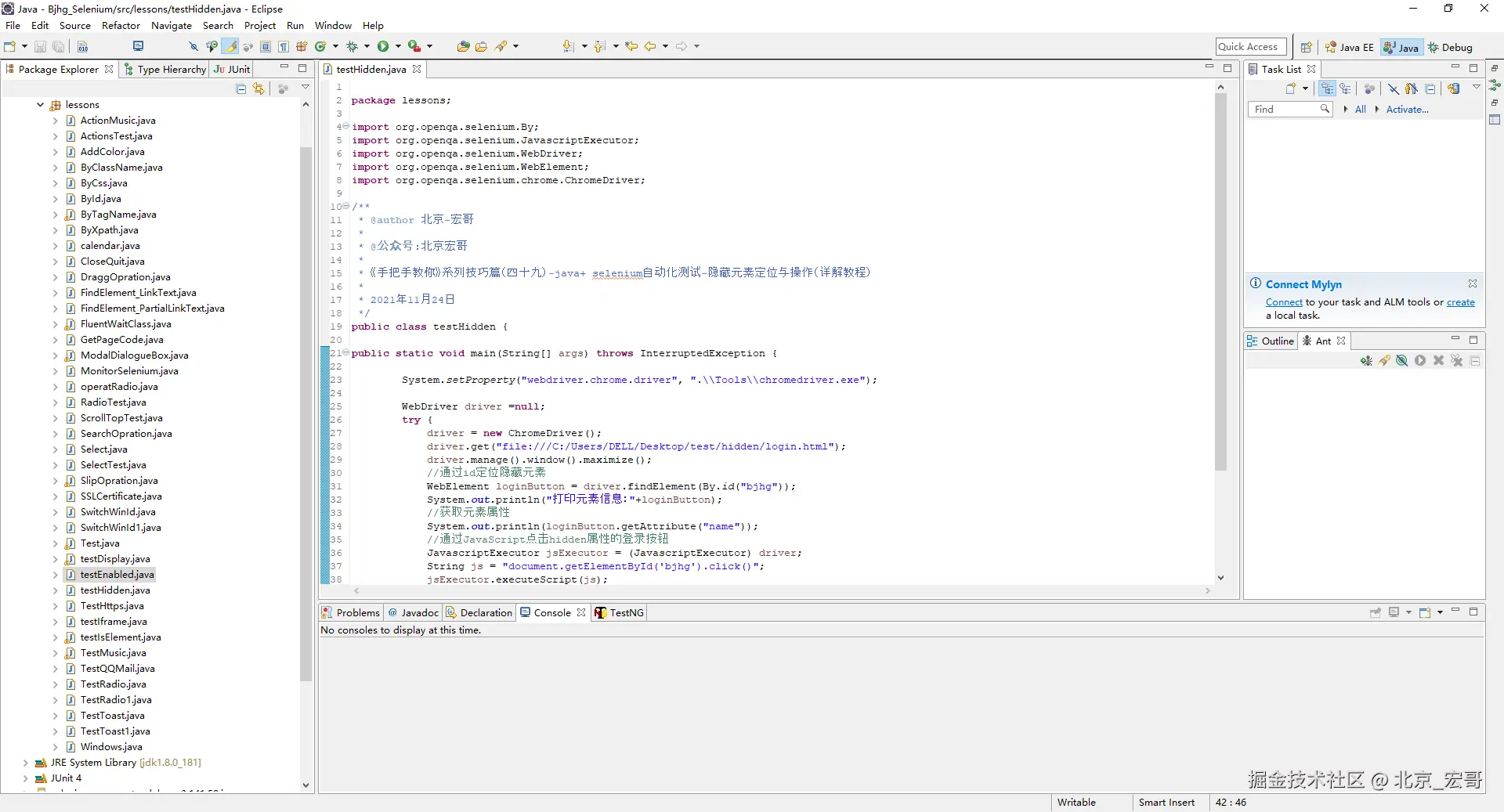Viewport: 1504px width, 812px height.
Task: Click Add Buildfiles icon in Ant view
Action: point(1366,361)
